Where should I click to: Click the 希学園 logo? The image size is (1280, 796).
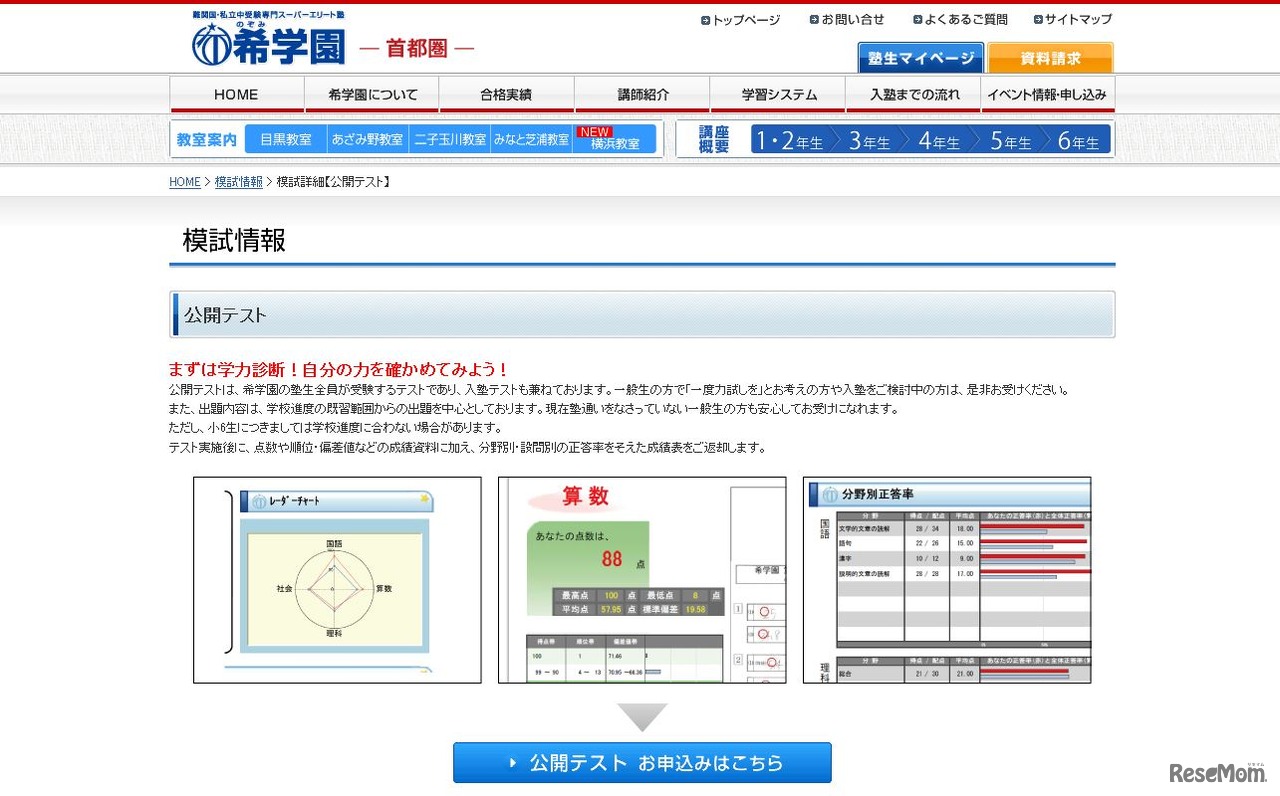tap(268, 41)
